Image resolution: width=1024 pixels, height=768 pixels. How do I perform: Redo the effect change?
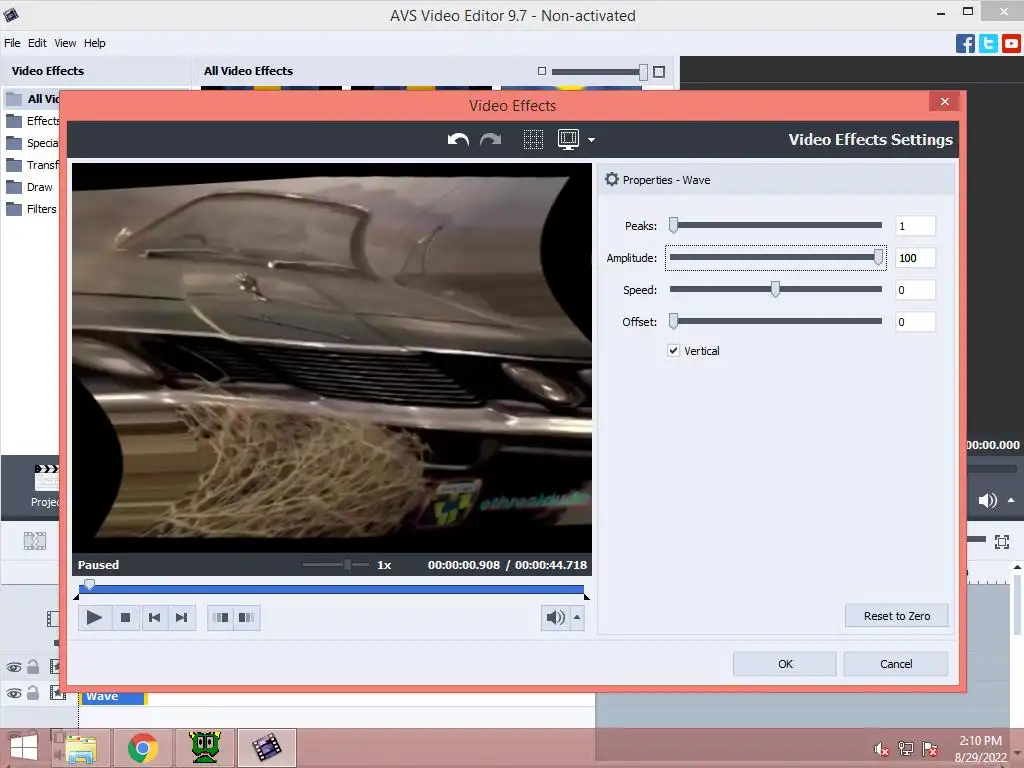(x=490, y=140)
